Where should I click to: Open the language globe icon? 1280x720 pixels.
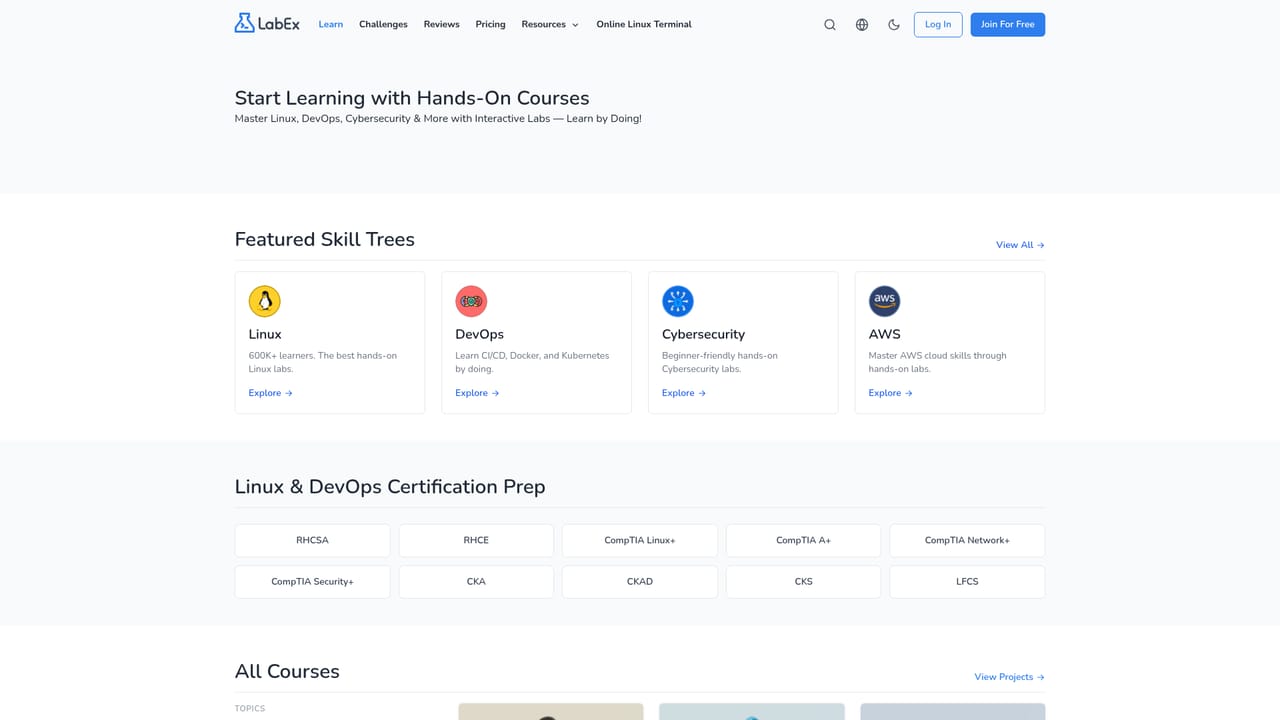point(862,25)
